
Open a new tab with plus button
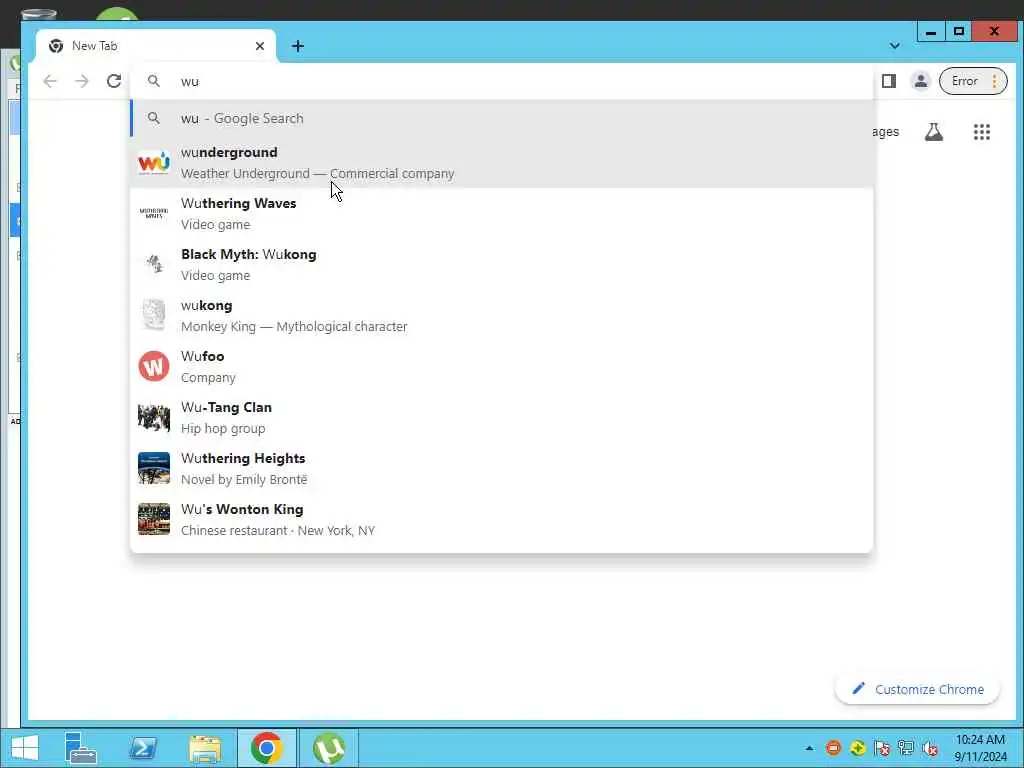point(298,46)
